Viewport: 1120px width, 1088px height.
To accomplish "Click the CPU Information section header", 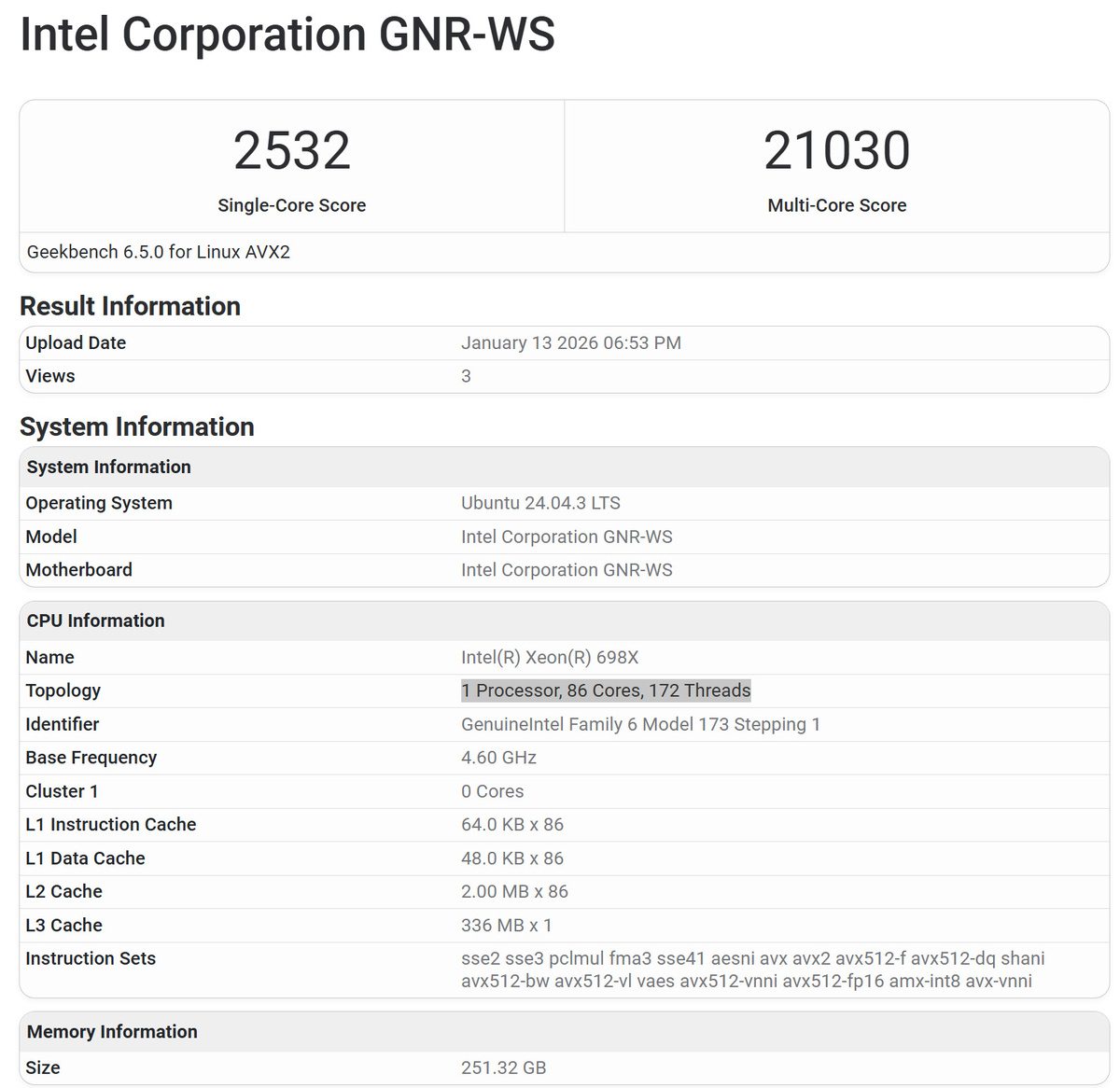I will [95, 620].
